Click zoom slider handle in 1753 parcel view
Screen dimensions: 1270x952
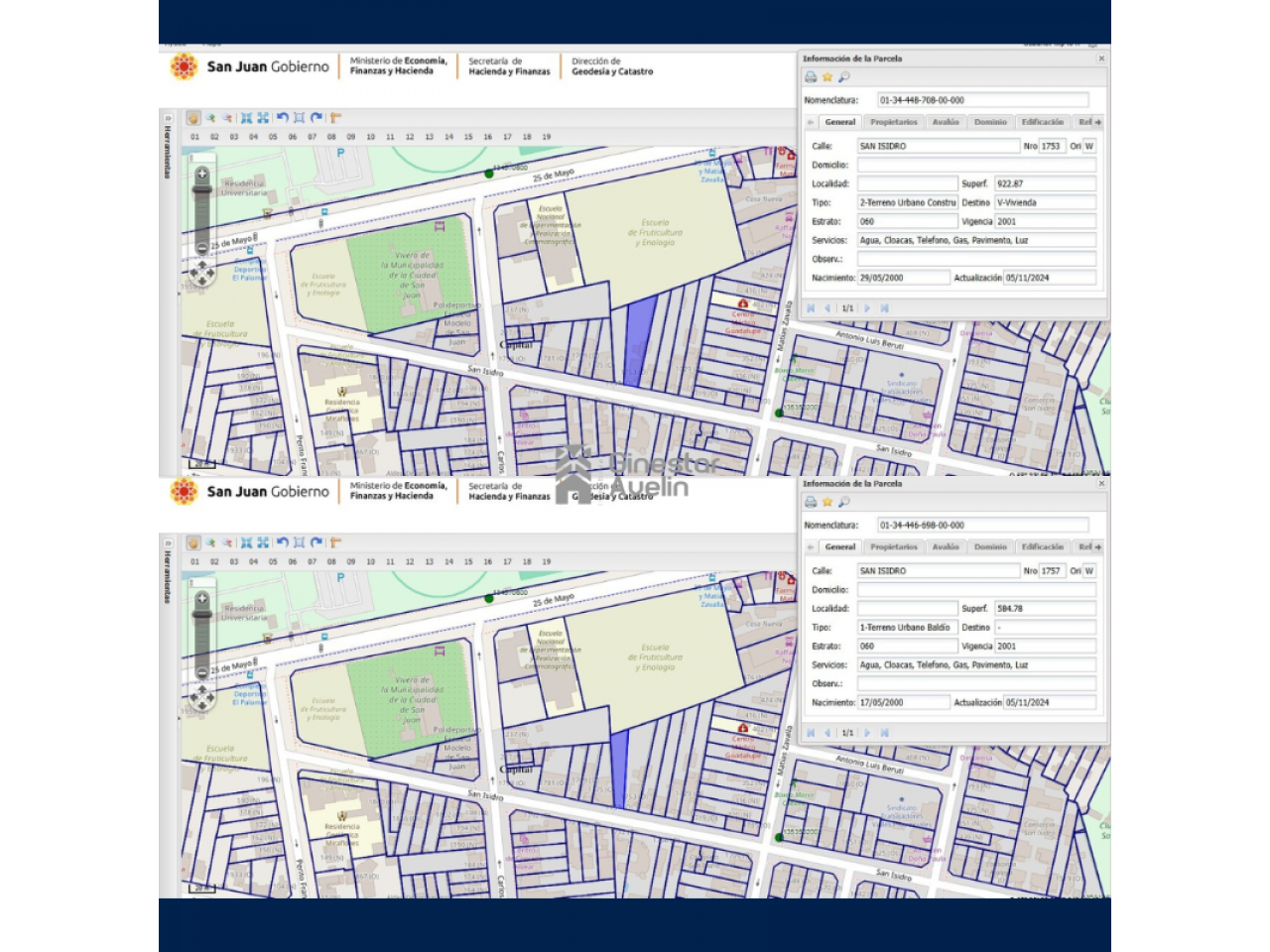click(x=202, y=190)
